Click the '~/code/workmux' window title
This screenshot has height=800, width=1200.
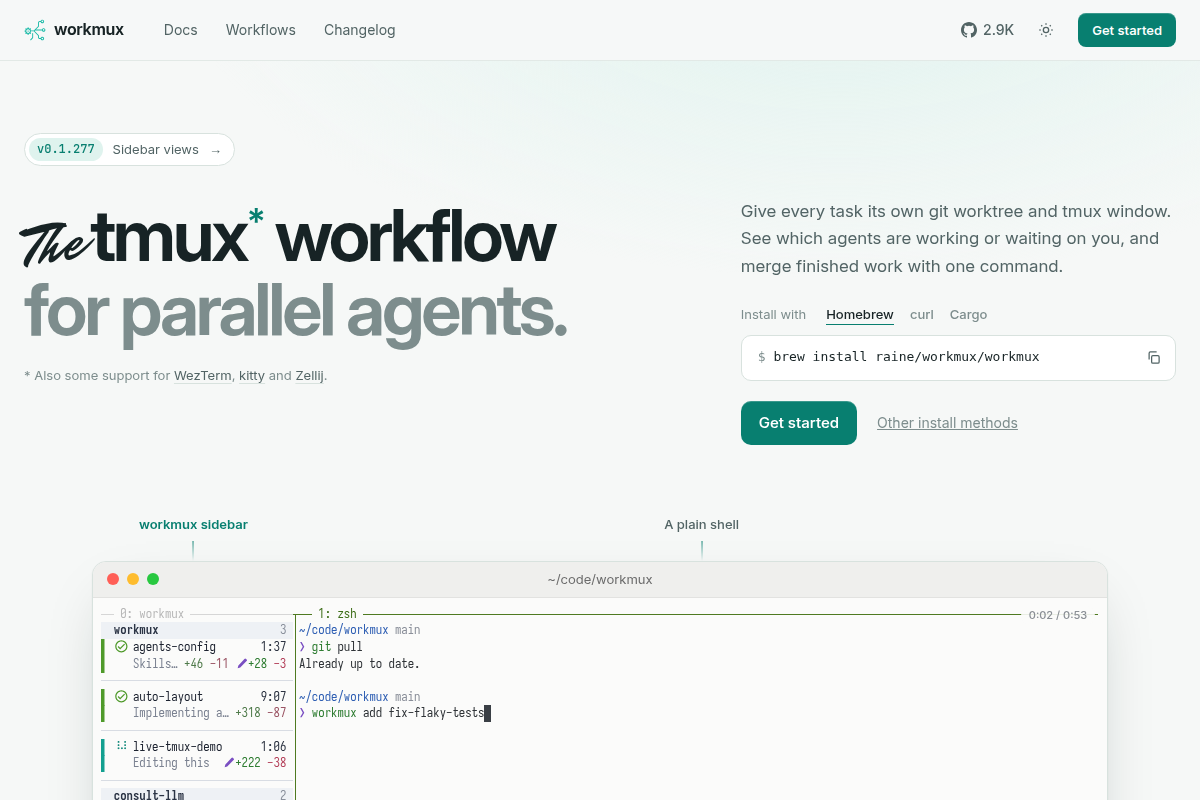coord(600,579)
